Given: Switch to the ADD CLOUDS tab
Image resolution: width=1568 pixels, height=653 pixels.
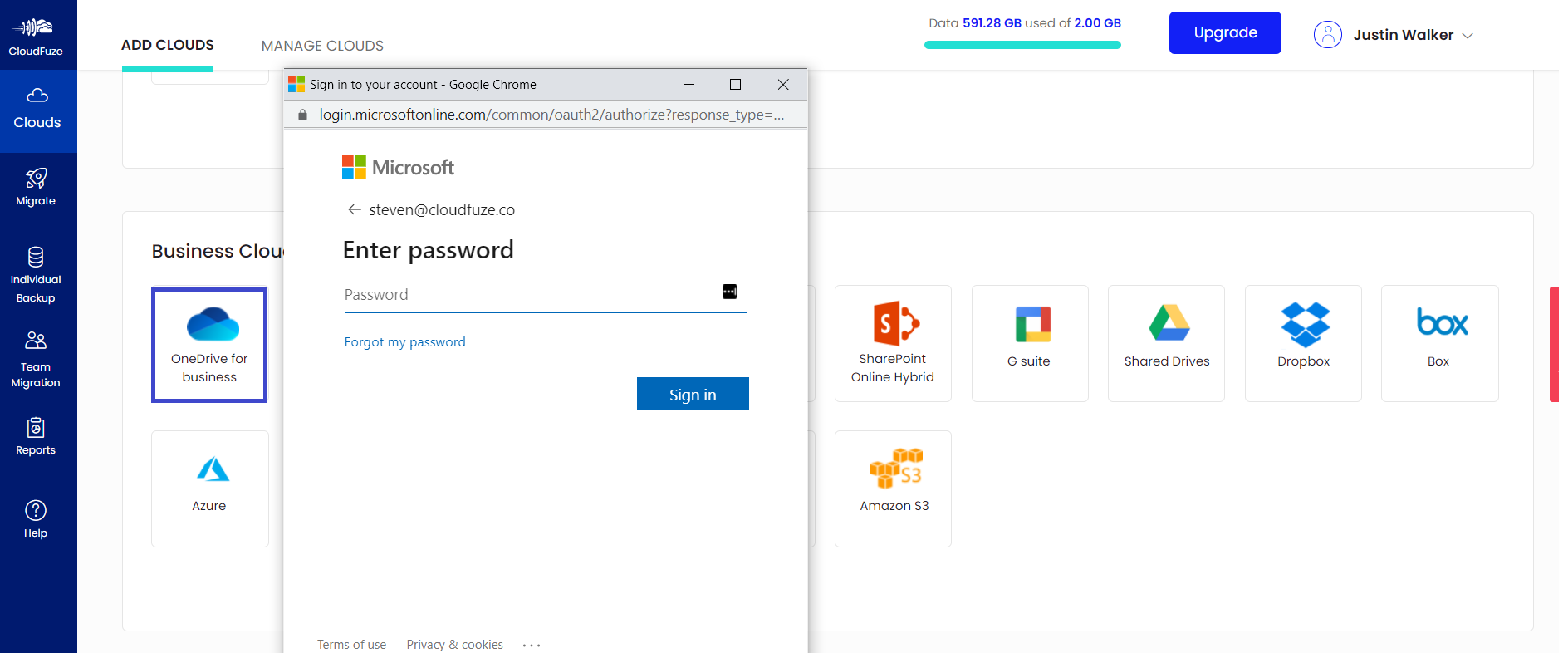Looking at the screenshot, I should point(168,46).
